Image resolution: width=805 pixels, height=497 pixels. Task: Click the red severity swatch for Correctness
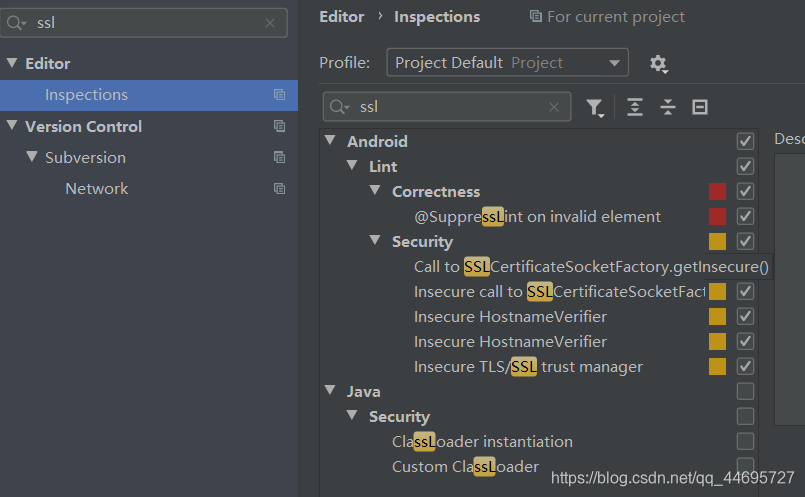click(x=717, y=192)
